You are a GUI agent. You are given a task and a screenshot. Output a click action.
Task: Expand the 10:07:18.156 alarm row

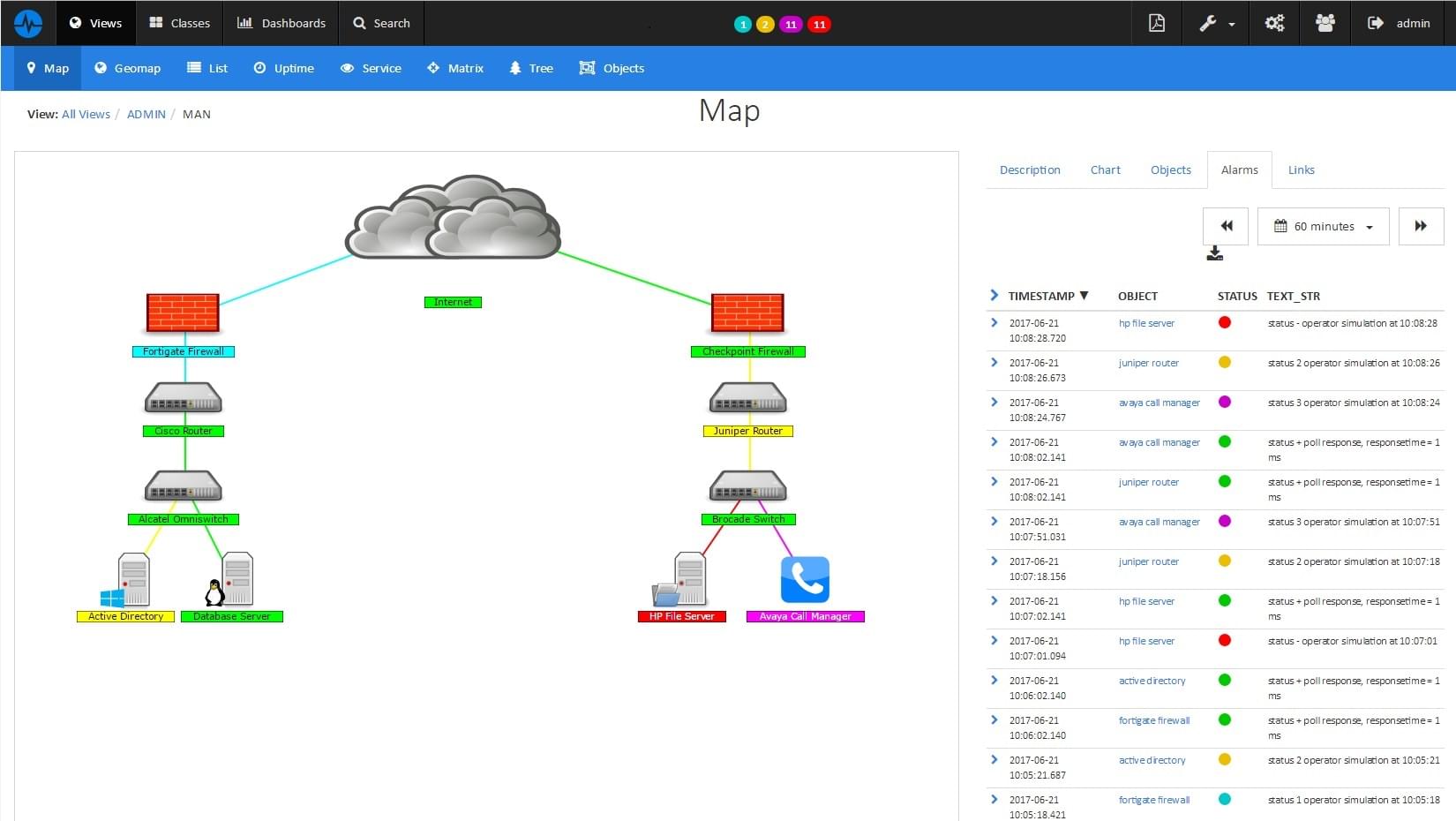click(994, 561)
